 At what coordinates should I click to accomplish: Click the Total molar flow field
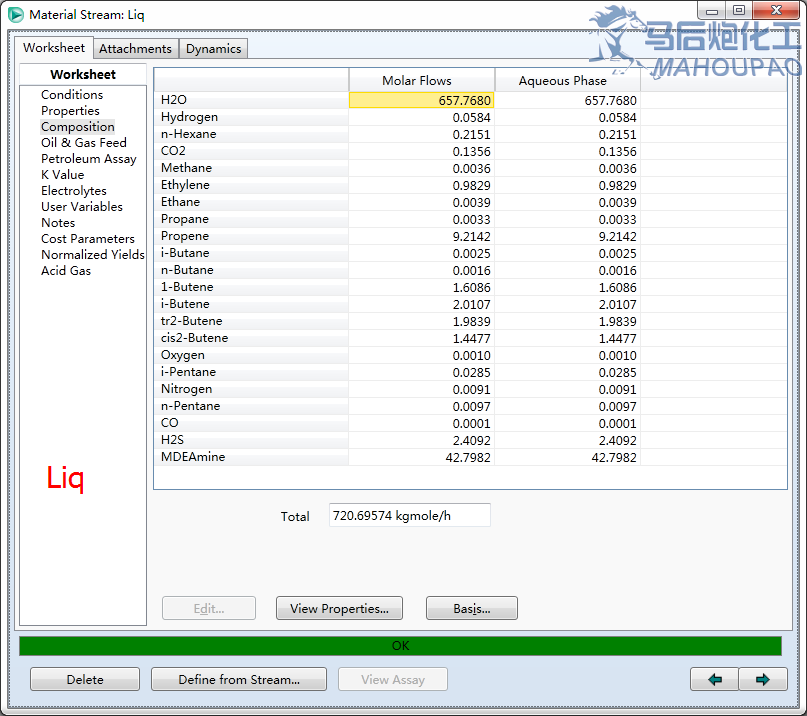409,515
